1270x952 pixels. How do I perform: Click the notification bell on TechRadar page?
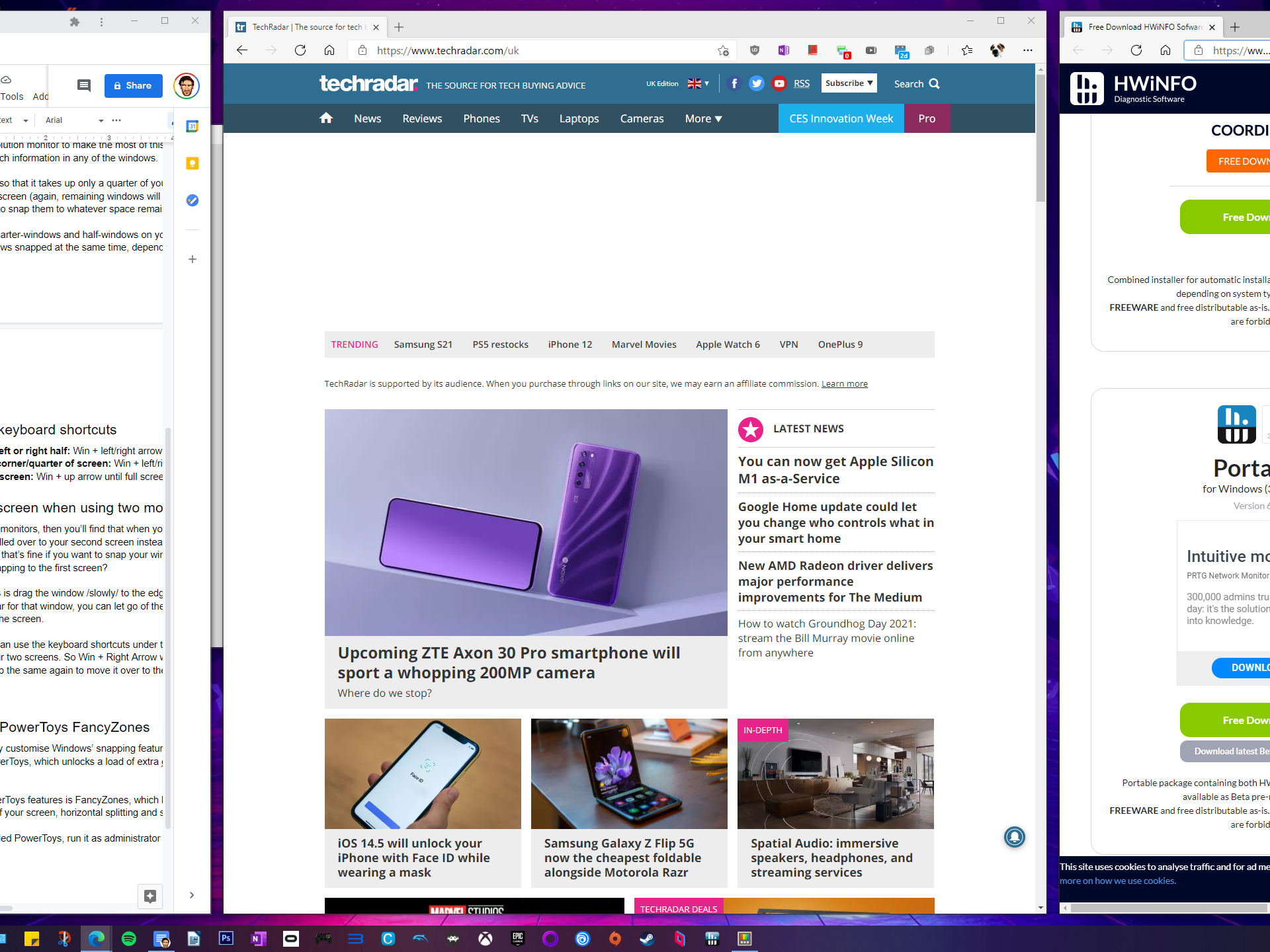[x=1014, y=837]
